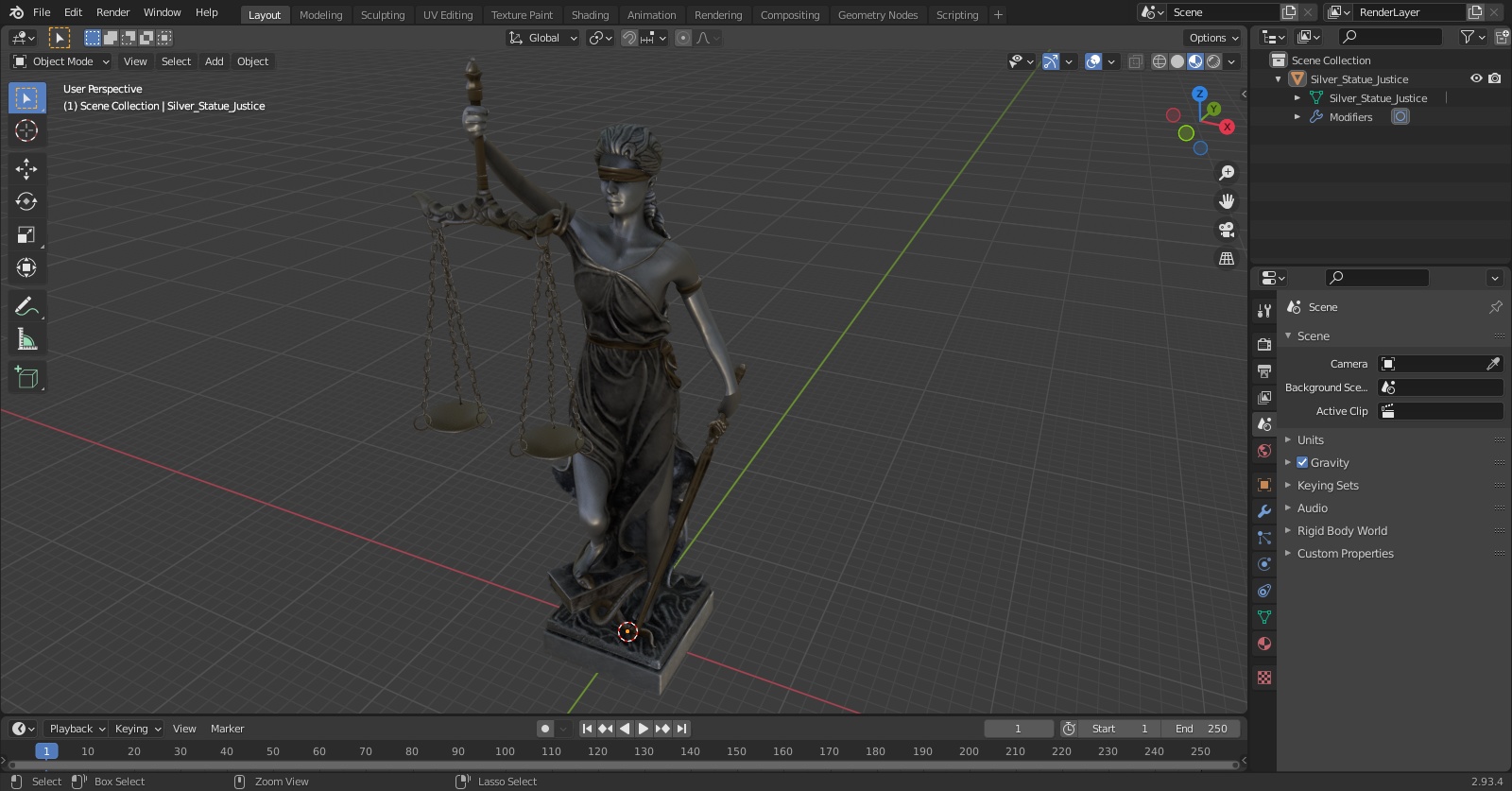Toggle the camera view icon
The image size is (1512, 791).
tap(1227, 230)
